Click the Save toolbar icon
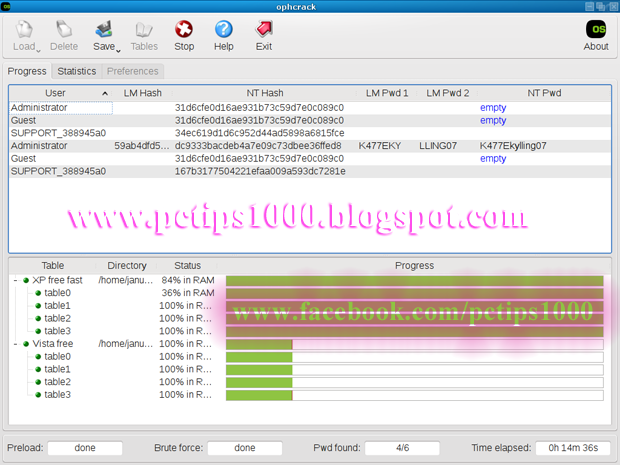Screen dimensions: 620x465 (x=104, y=30)
